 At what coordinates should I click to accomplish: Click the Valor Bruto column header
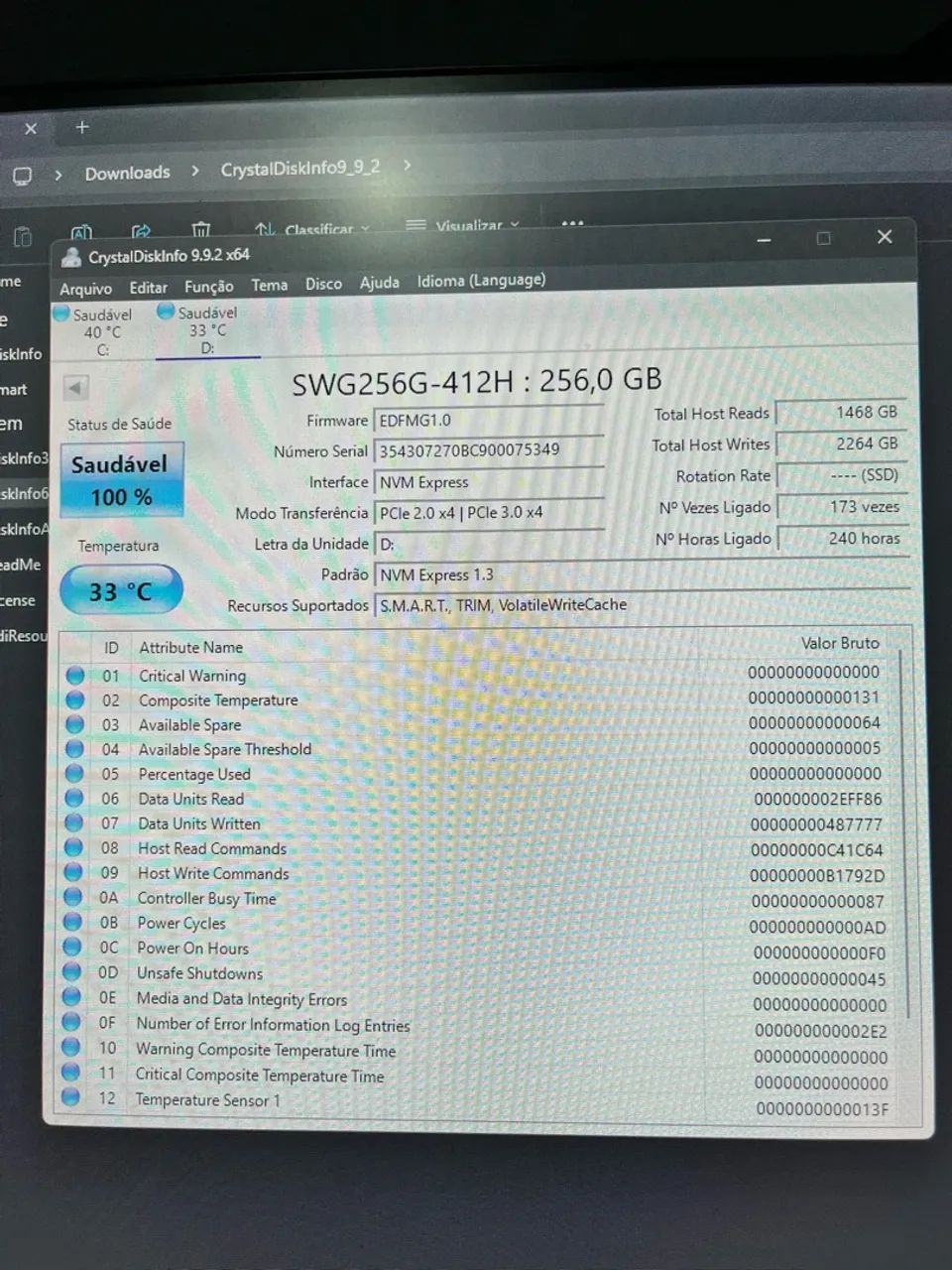tap(840, 643)
